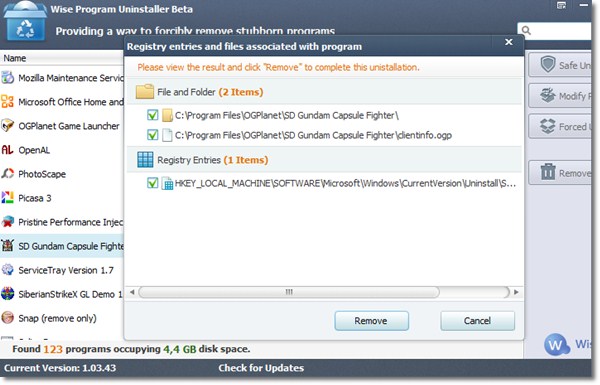
Task: Open the title bar menu icon
Action: coord(561,5)
